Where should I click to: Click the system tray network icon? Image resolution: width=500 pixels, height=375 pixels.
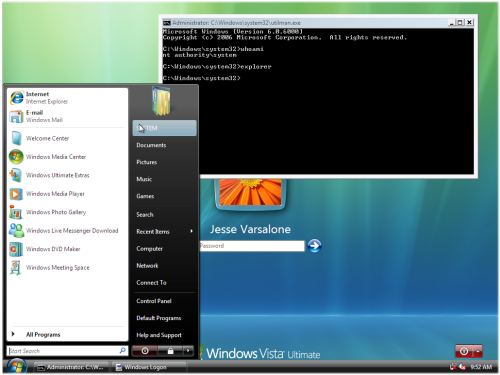tap(453, 367)
